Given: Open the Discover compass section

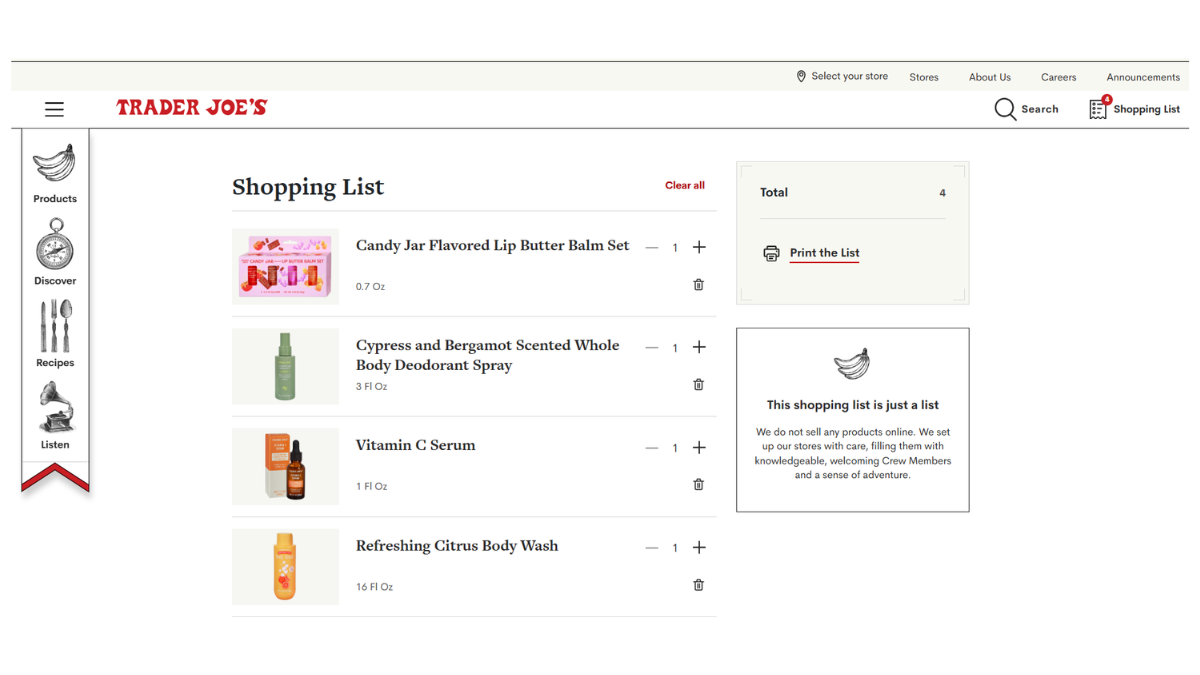Looking at the screenshot, I should tap(55, 252).
